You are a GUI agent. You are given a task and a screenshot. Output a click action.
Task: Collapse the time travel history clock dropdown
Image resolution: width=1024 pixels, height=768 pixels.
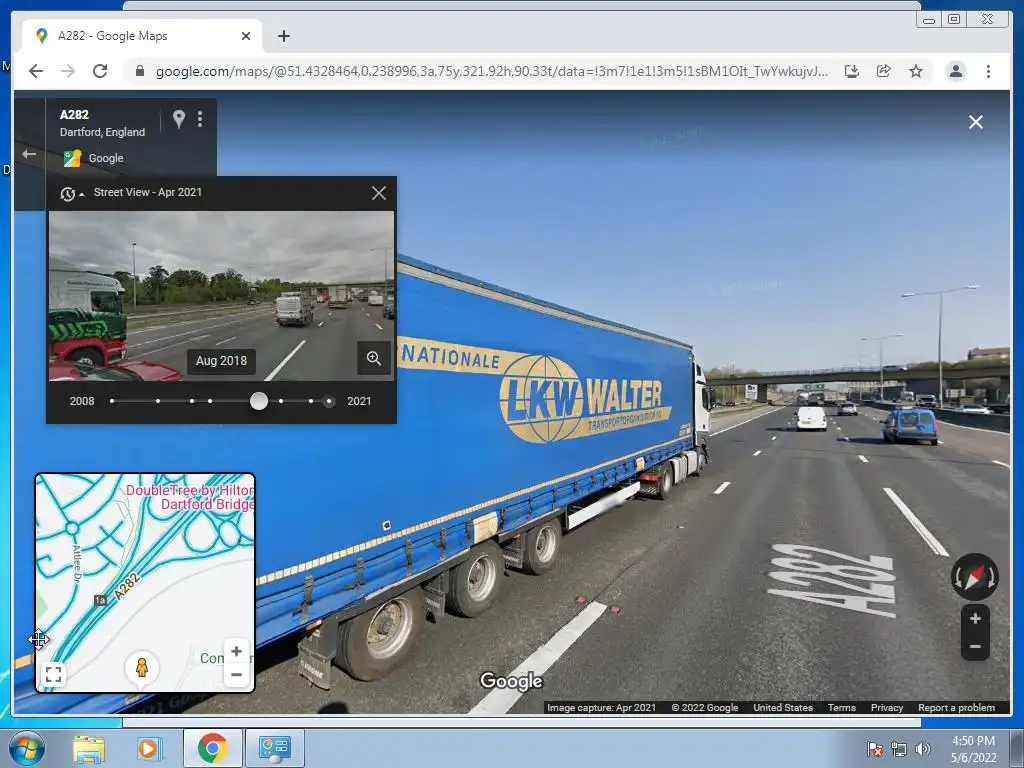point(72,193)
